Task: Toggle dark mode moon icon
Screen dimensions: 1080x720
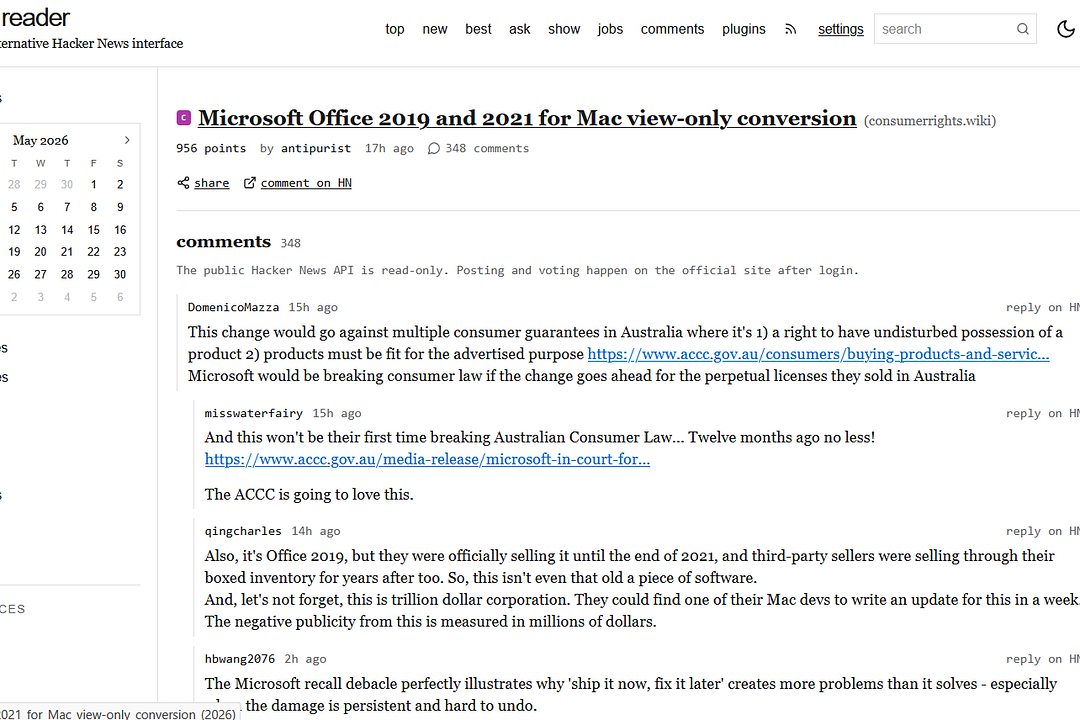Action: (x=1066, y=29)
